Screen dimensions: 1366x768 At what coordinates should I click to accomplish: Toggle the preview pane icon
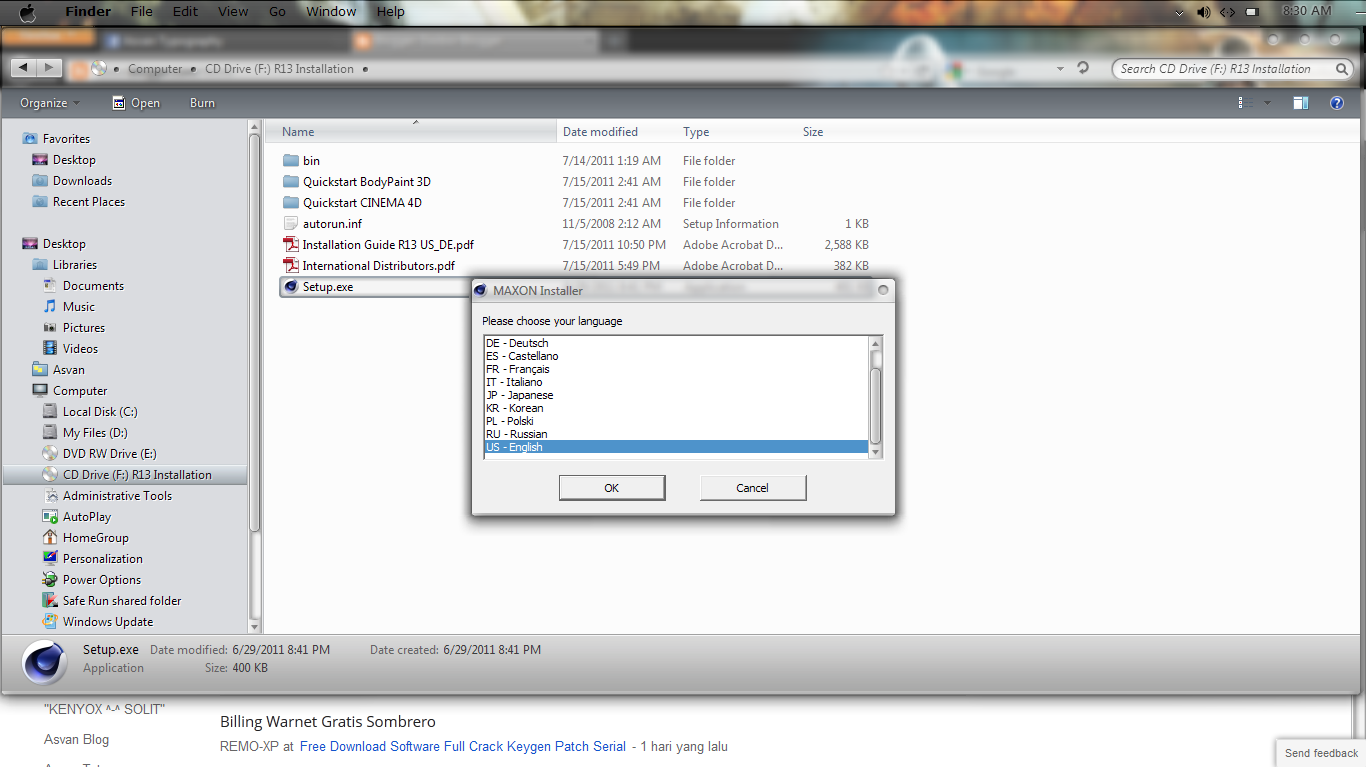pyautogui.click(x=1300, y=103)
